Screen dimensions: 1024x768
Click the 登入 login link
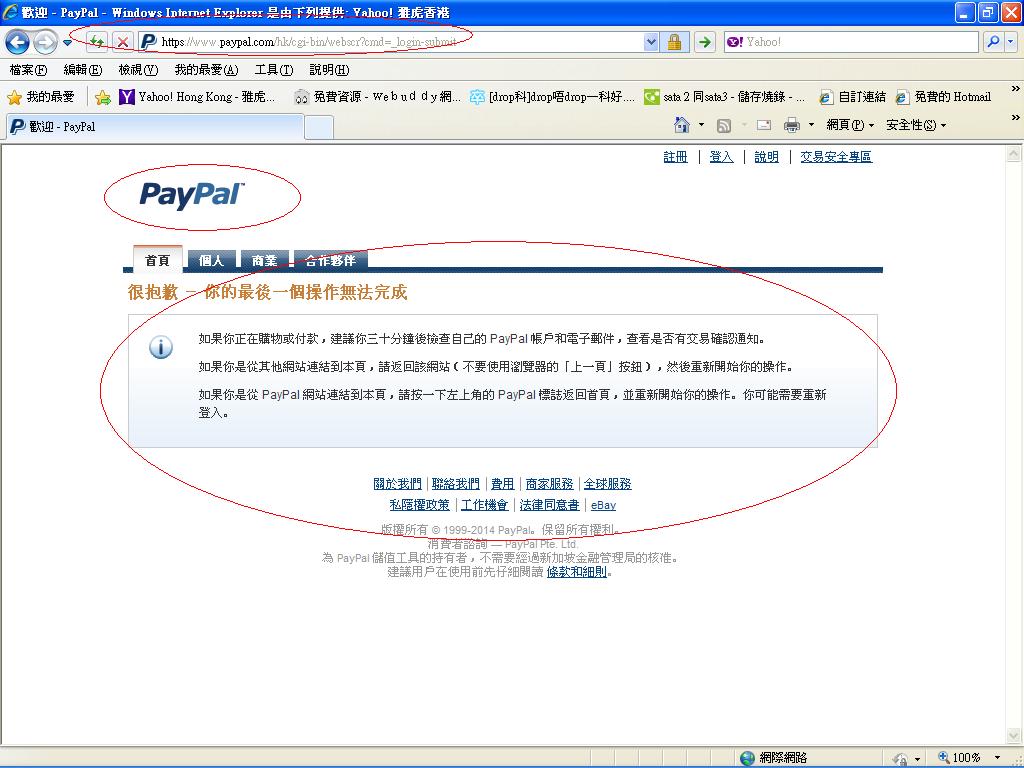click(721, 157)
